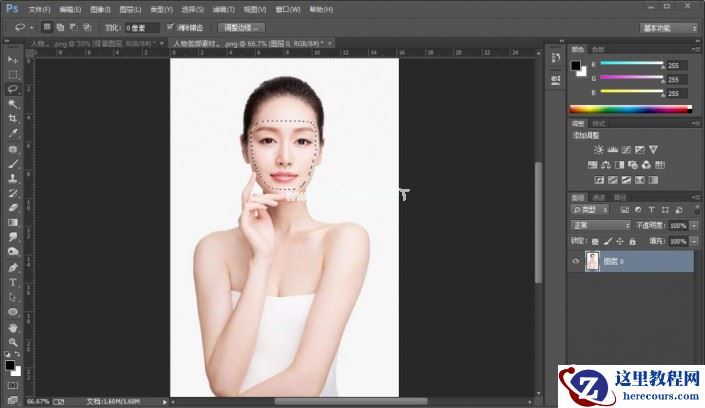This screenshot has height=408, width=705.
Task: Choose Intersect with Selection mode
Action: pos(87,27)
